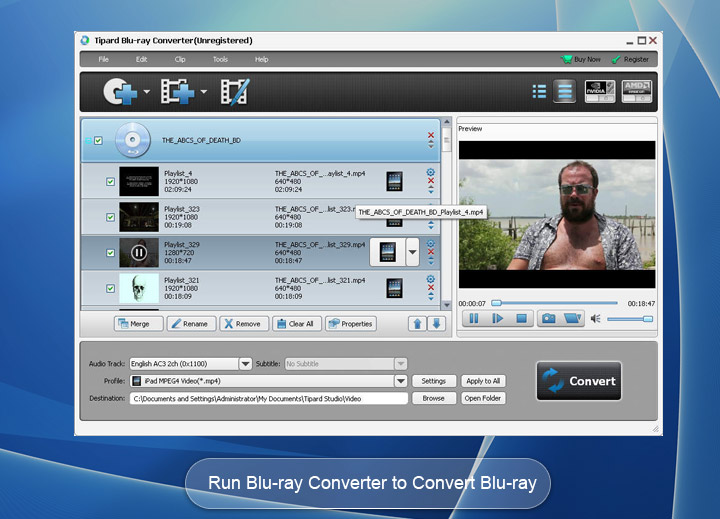Toggle the Playlist_321 checkbox
Screen dimensions: 720x519
point(111,289)
